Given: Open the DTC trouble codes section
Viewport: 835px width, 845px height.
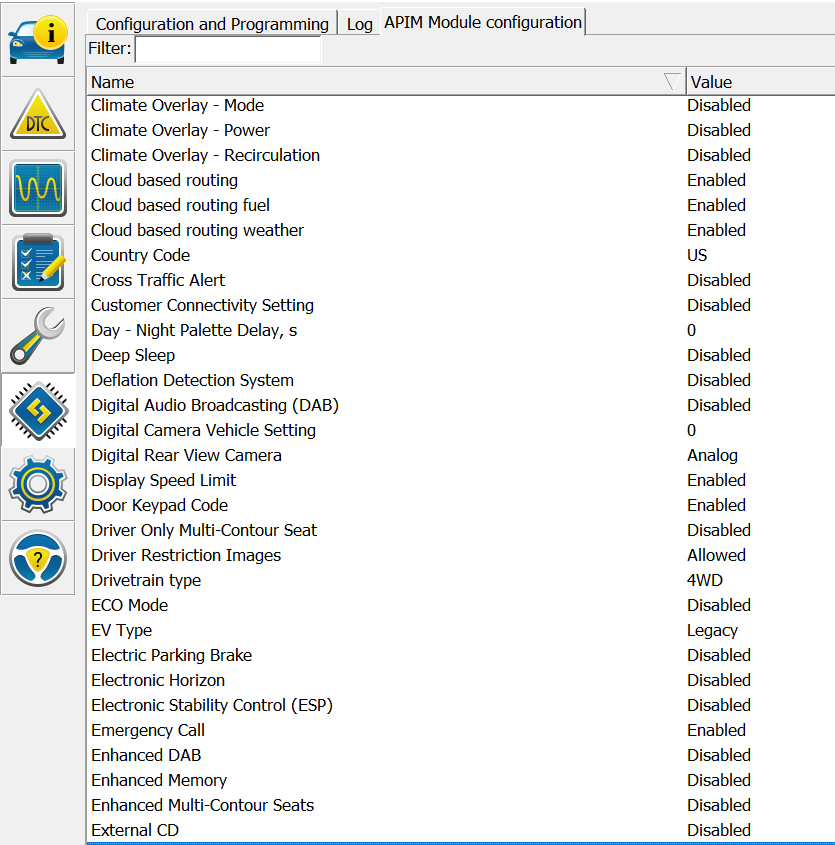Looking at the screenshot, I should point(37,115).
